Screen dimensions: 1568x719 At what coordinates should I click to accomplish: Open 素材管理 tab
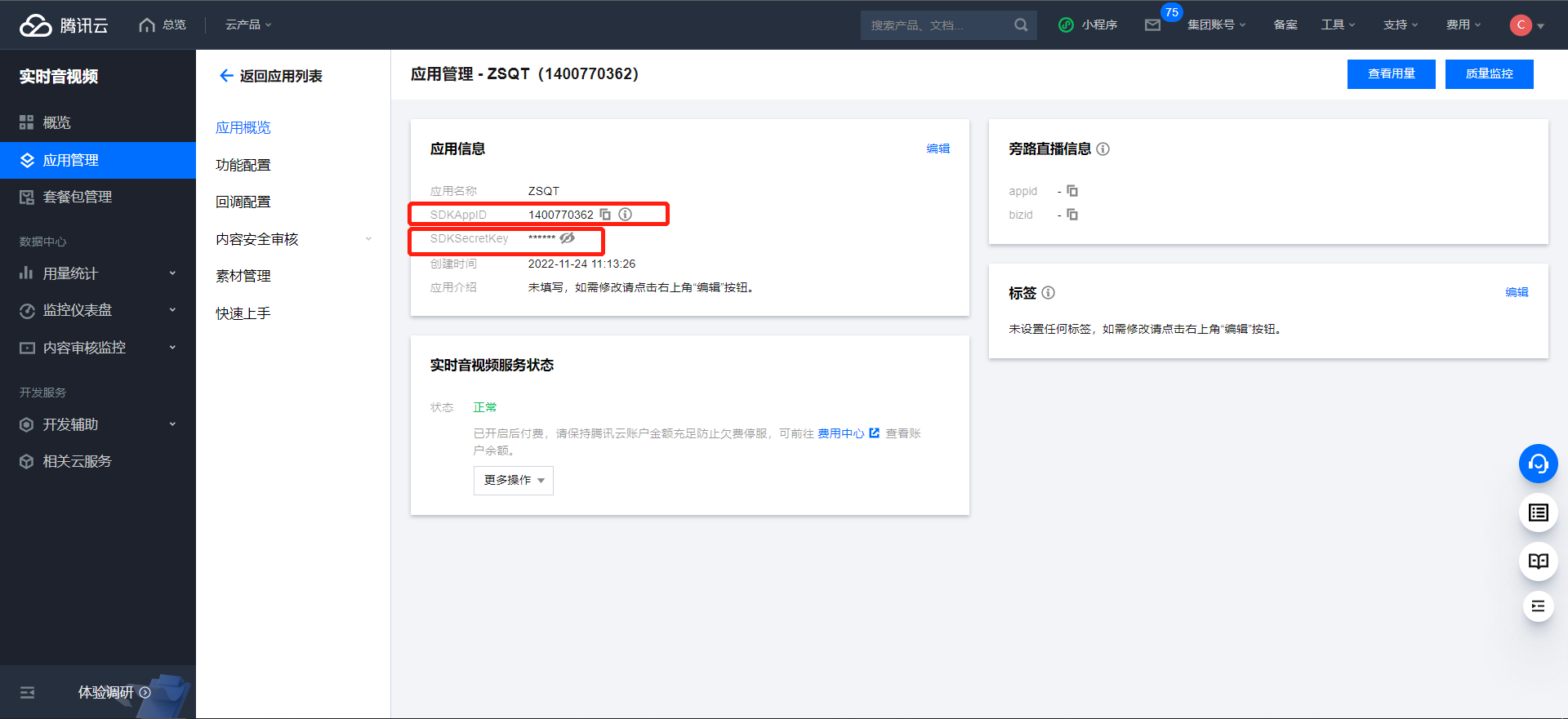(x=243, y=276)
